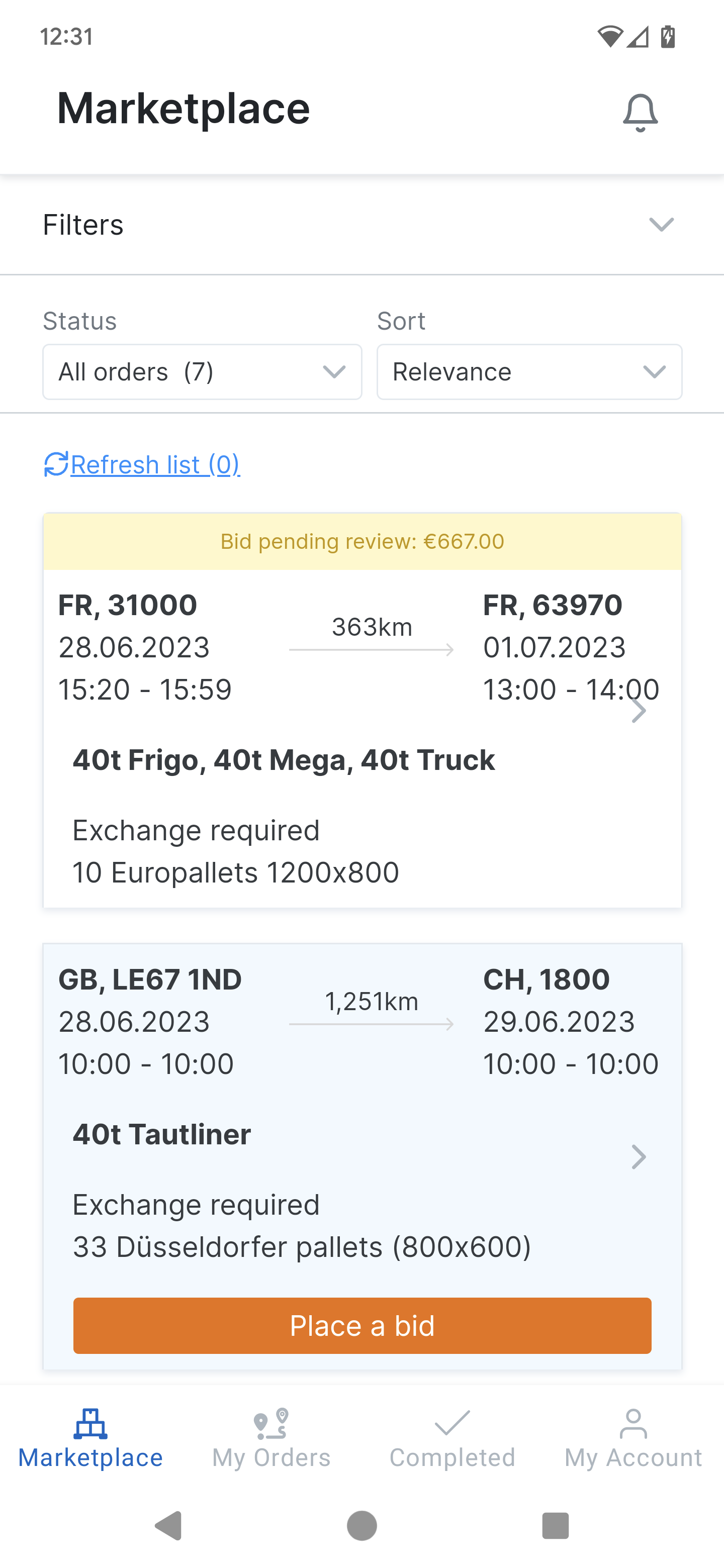Open the notifications bell
Screen dimensions: 724x1568
[640, 113]
